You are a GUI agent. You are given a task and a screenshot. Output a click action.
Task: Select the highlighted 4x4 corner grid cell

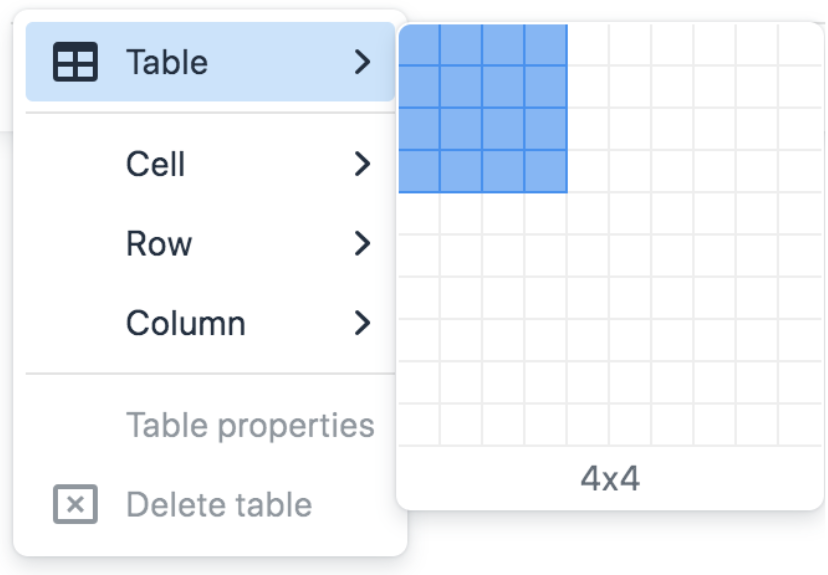[546, 171]
